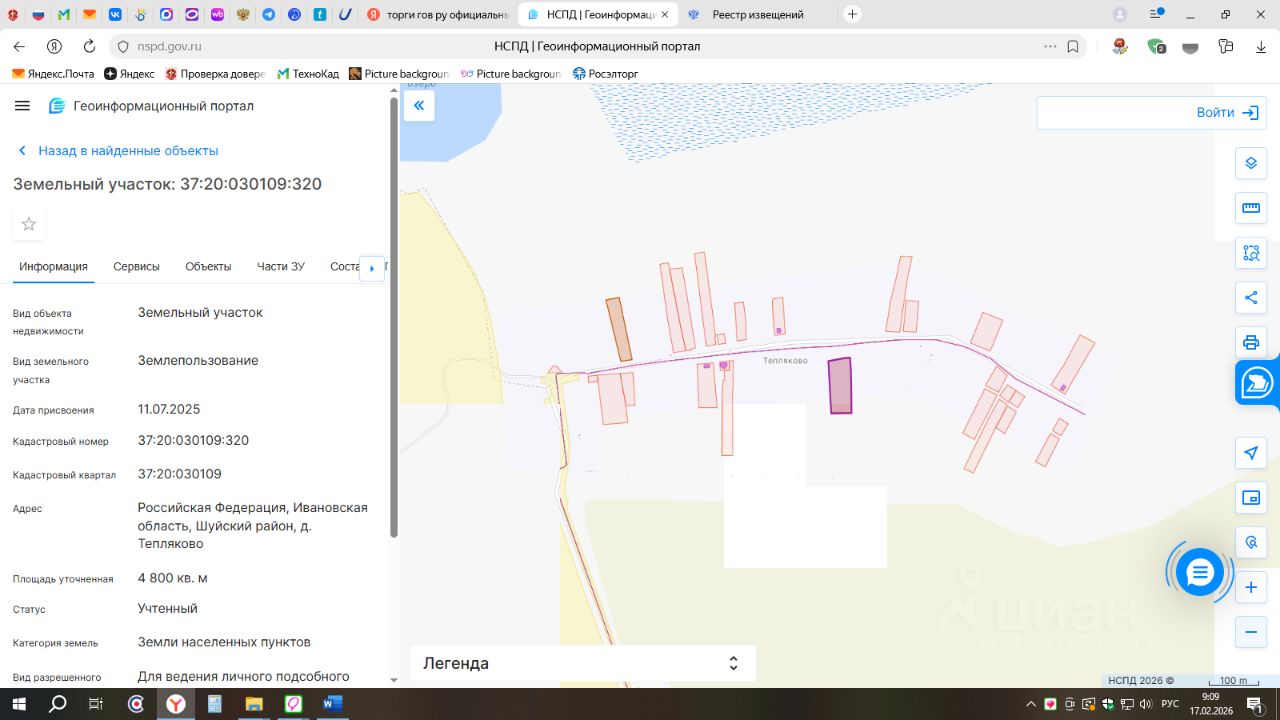Viewport: 1280px width, 720px height.
Task: Open the blue side-panel assistant widget
Action: coord(1258,383)
